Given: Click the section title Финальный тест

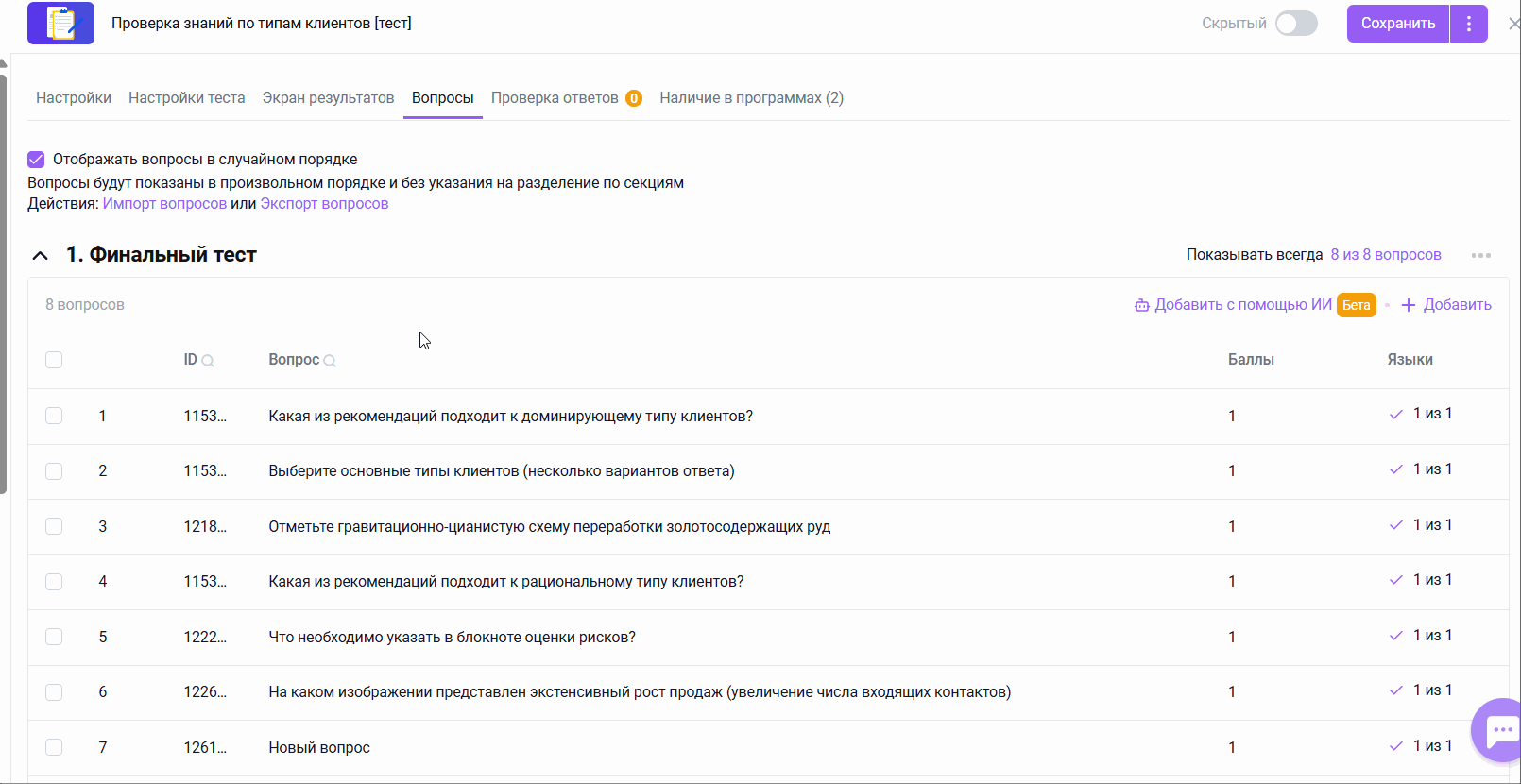Looking at the screenshot, I should [x=162, y=255].
